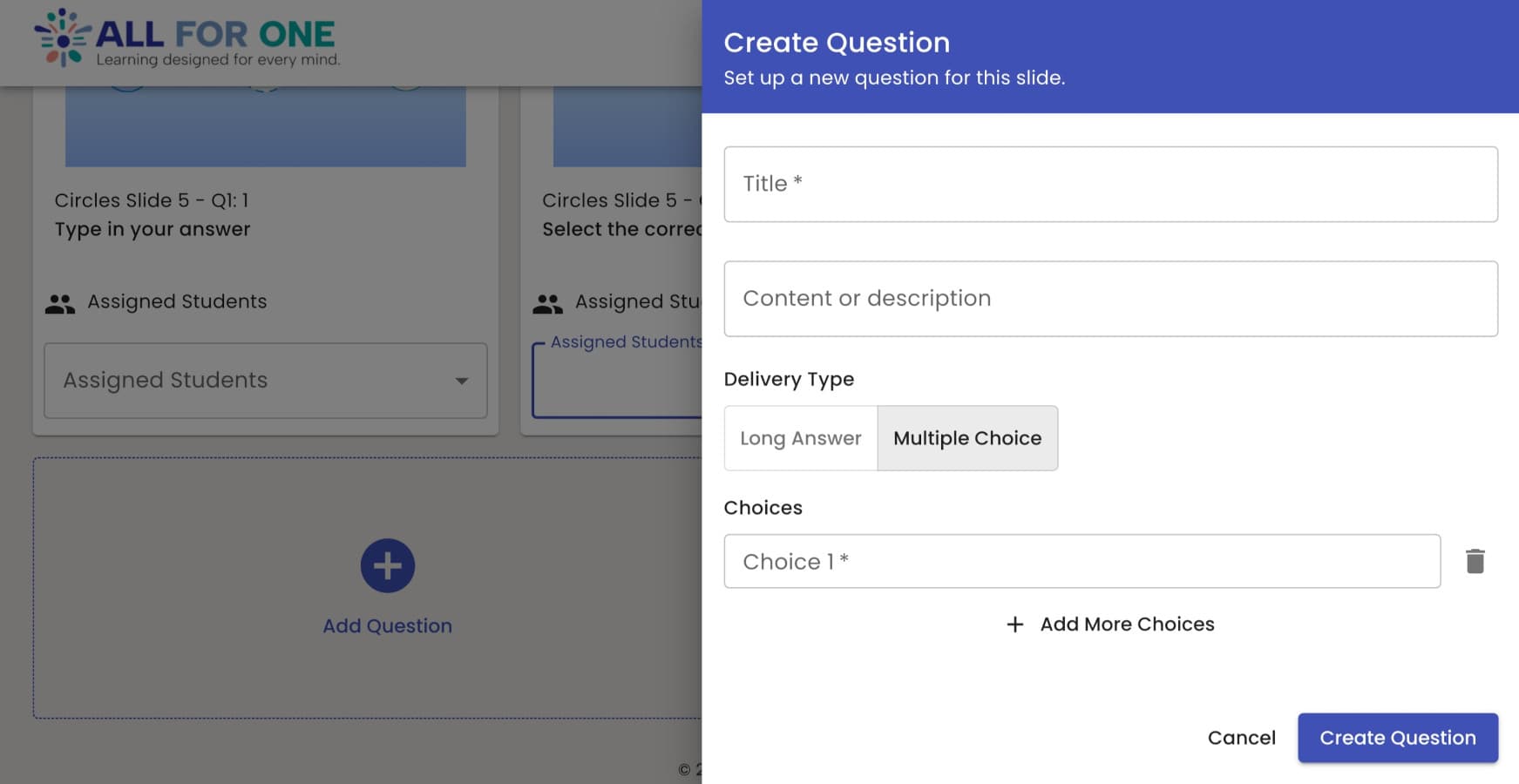This screenshot has width=1519, height=784.
Task: Open the Assigned Students dropdown
Action: pos(265,381)
